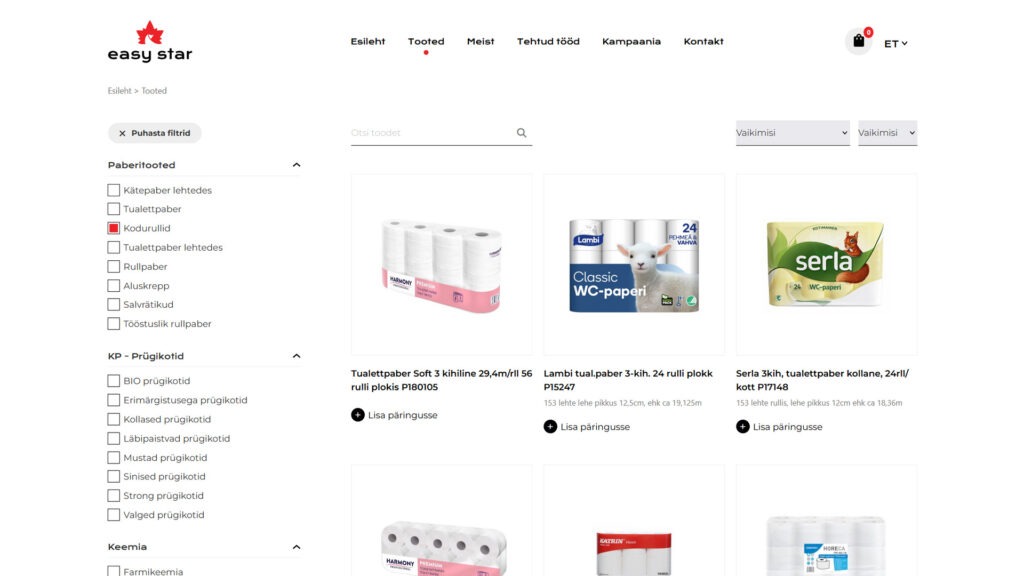Screen dimensions: 1024x576
Task: Click plus icon for Lambi toilet paper
Action: tap(550, 426)
